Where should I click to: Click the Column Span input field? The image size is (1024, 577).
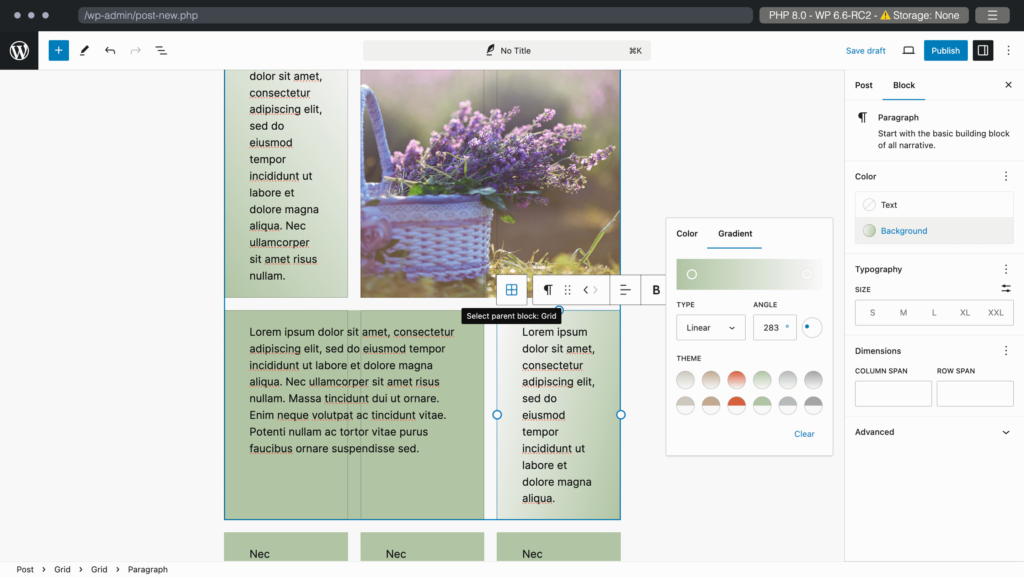(893, 394)
